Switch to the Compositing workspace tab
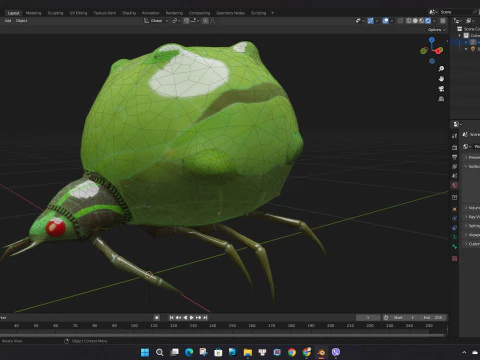Viewport: 480px width, 360px height. click(199, 13)
